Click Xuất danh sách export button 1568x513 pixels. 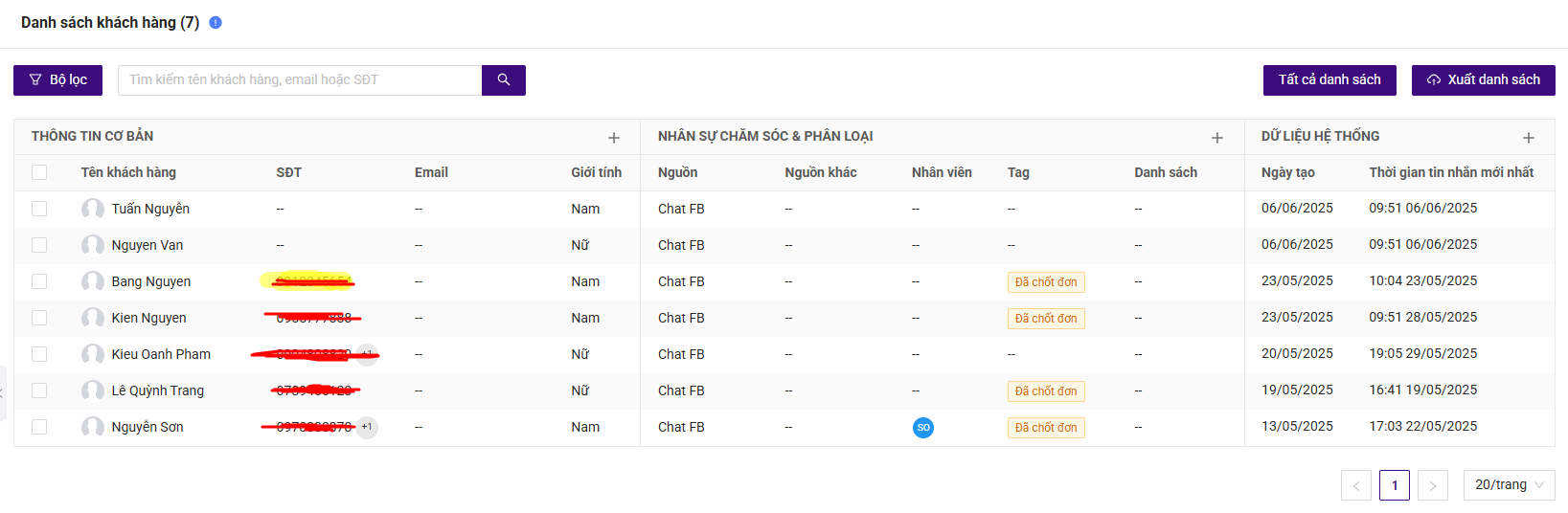1484,80
